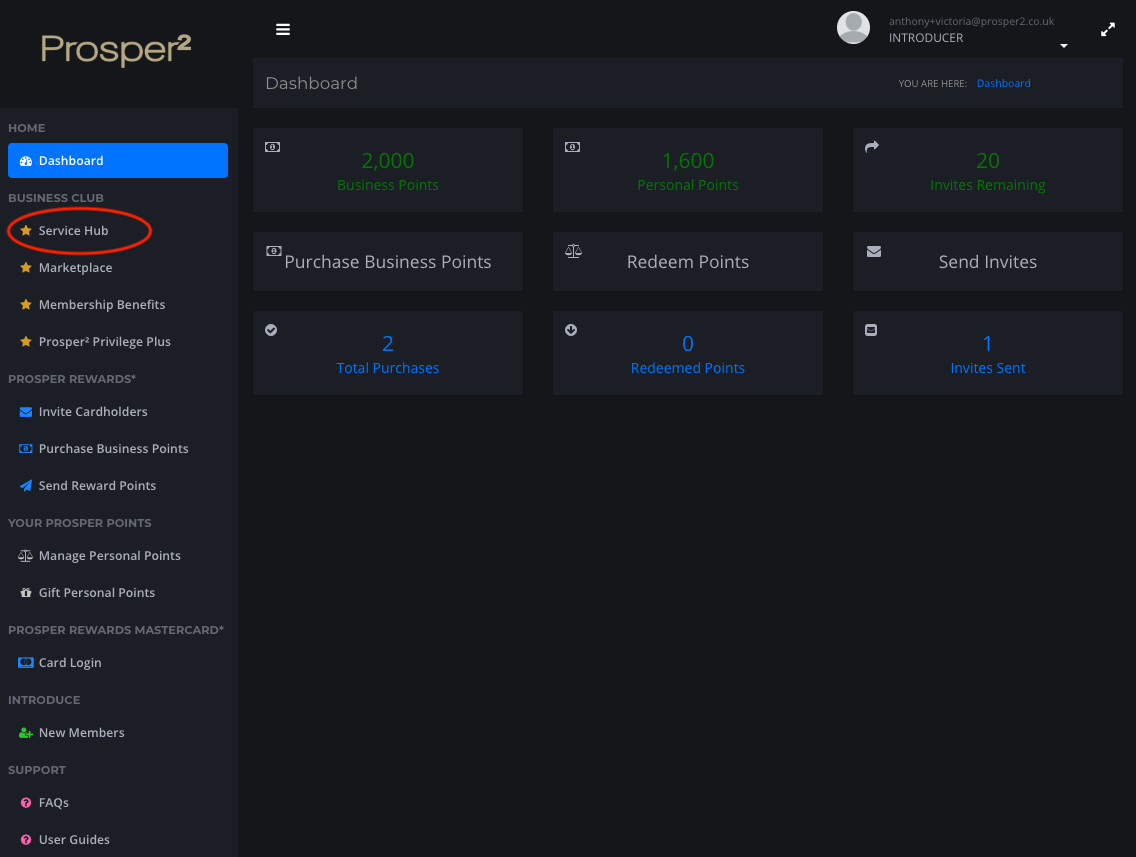Click the down-arrow icon on Redeemed Points card

coord(571,330)
